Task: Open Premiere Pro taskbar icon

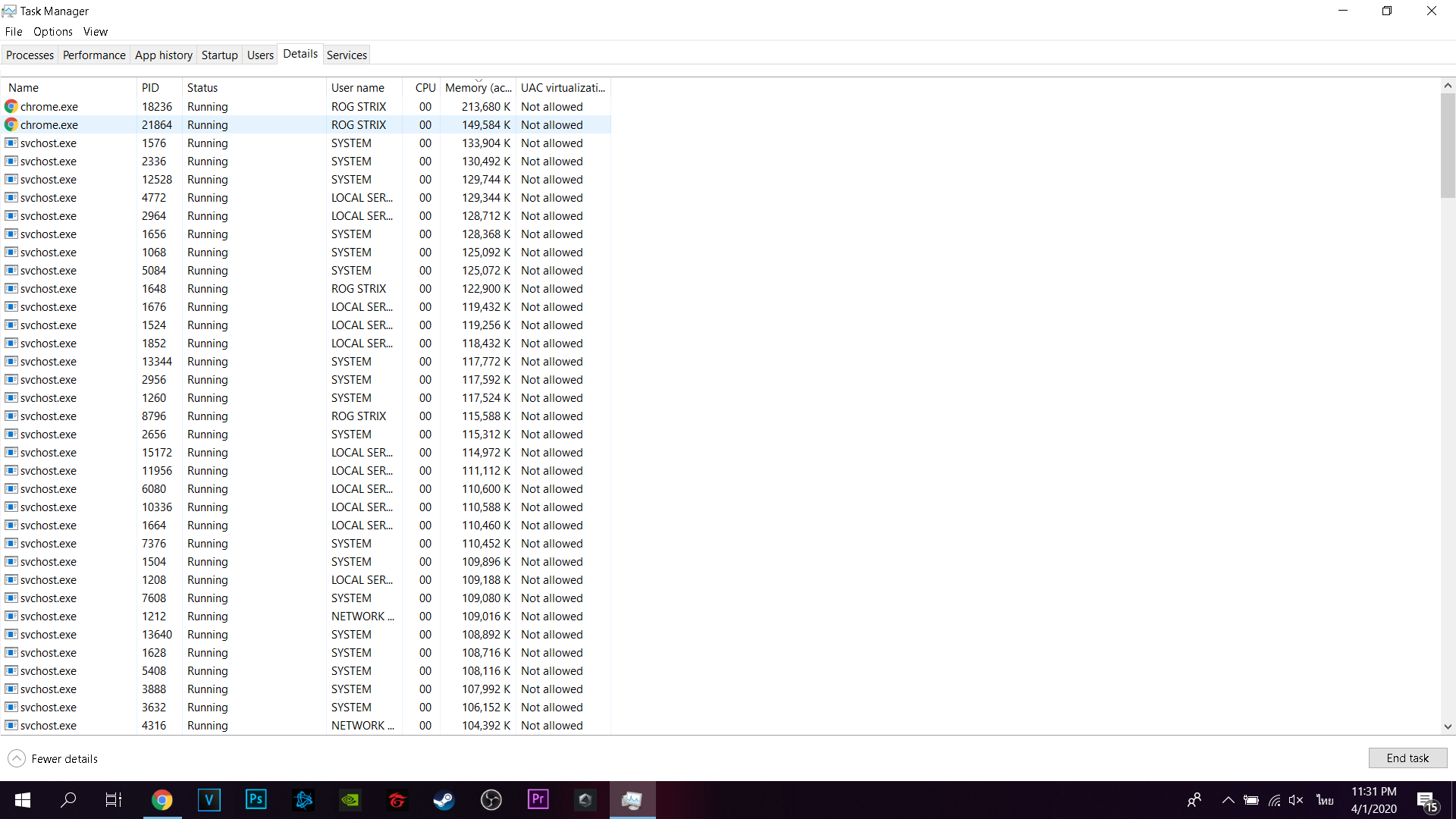Action: tap(538, 800)
